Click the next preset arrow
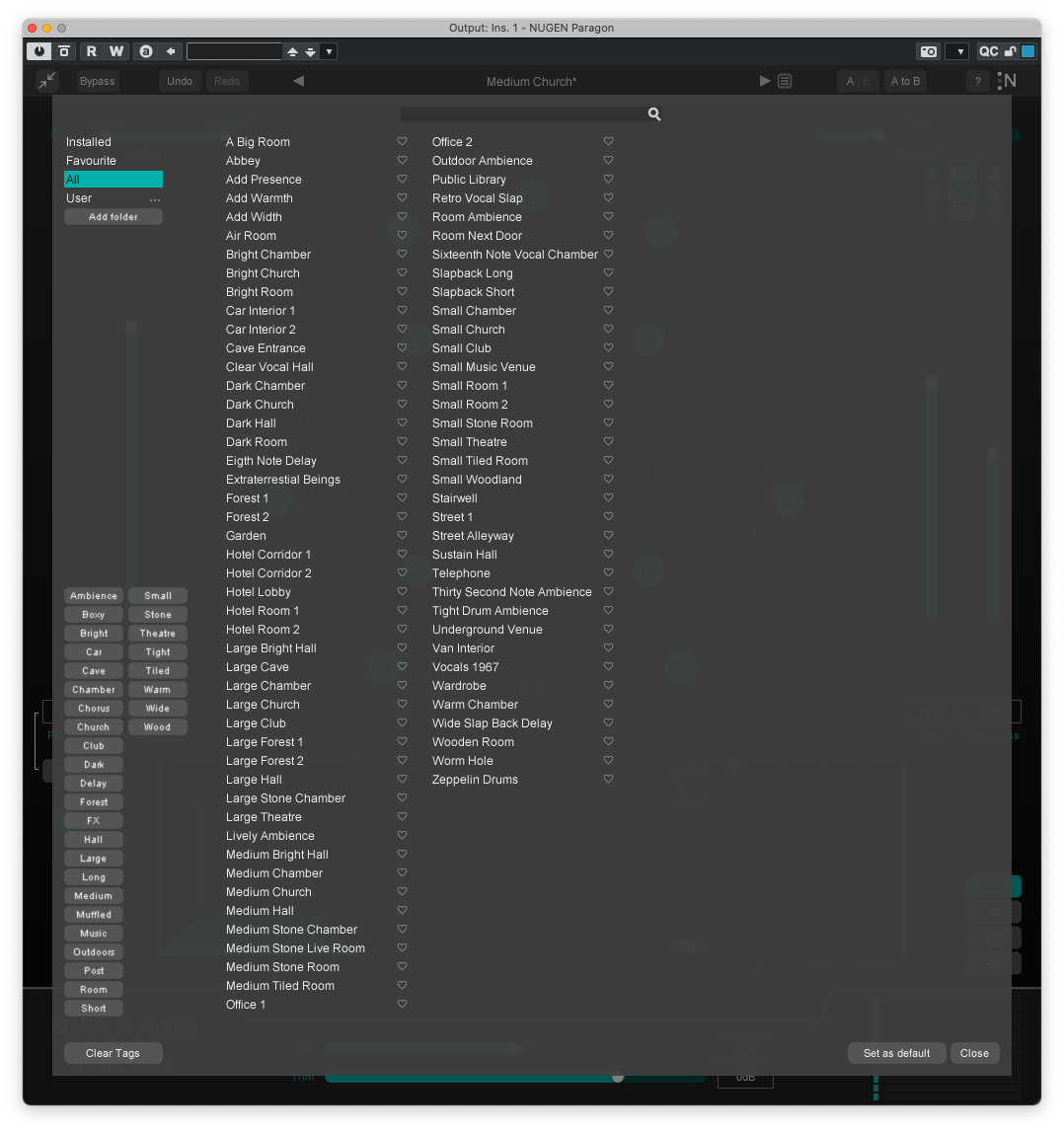The image size is (1064, 1132). click(765, 82)
